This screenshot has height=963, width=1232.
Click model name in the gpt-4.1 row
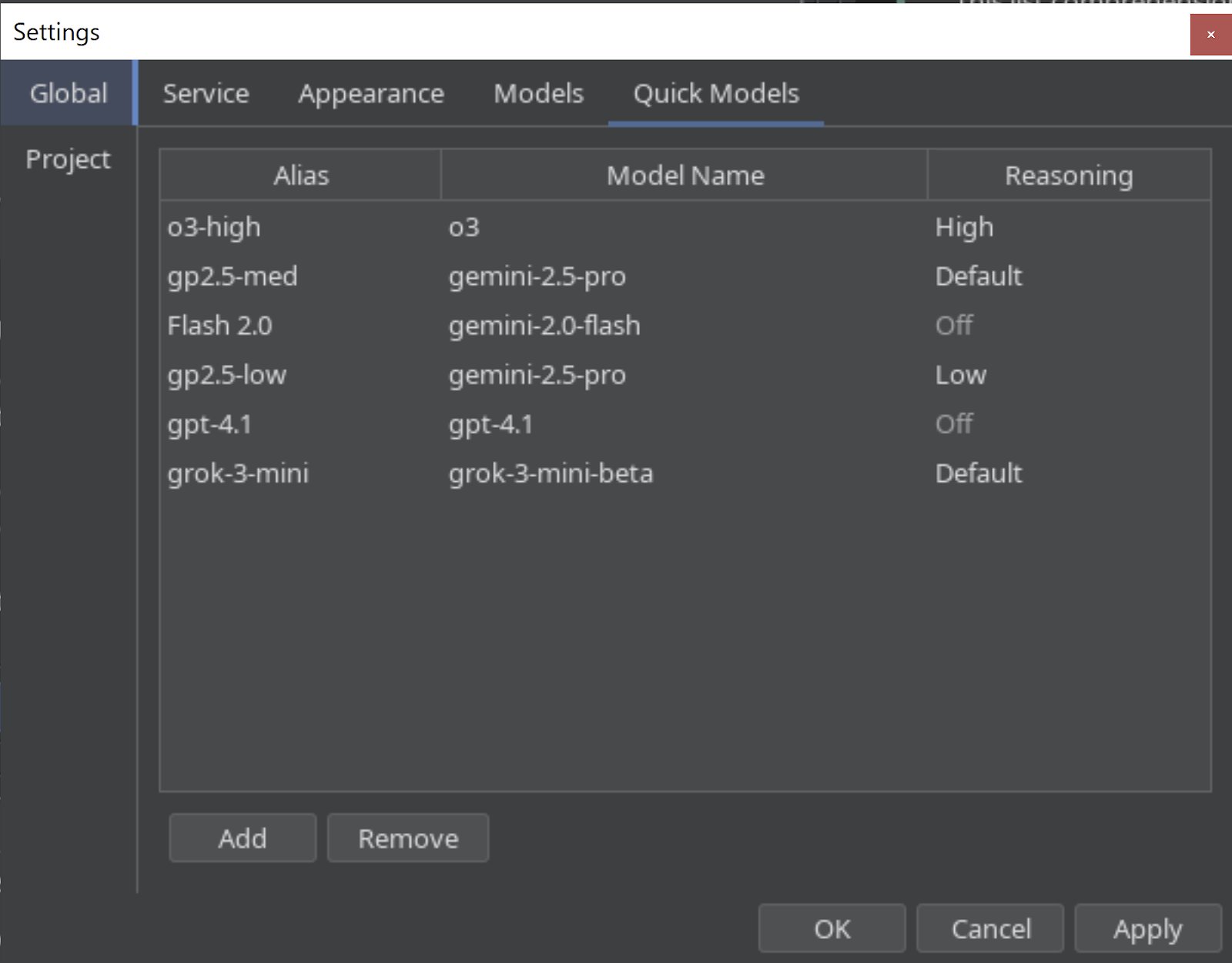pyautogui.click(x=685, y=424)
